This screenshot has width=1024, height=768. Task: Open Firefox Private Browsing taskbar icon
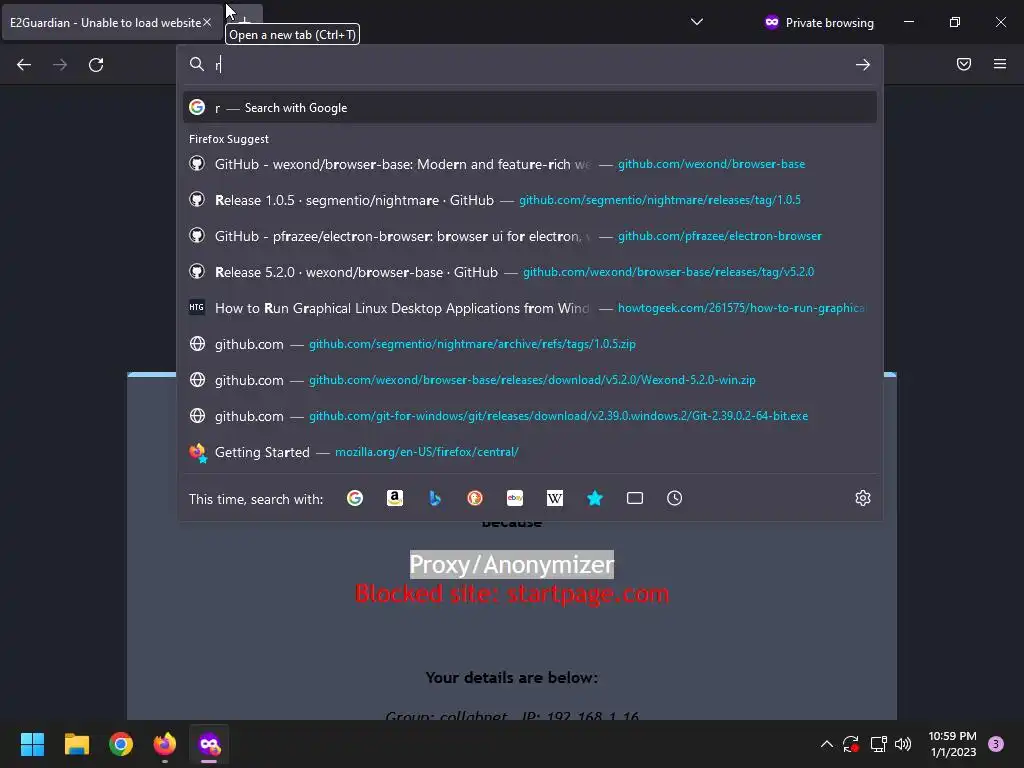[209, 744]
